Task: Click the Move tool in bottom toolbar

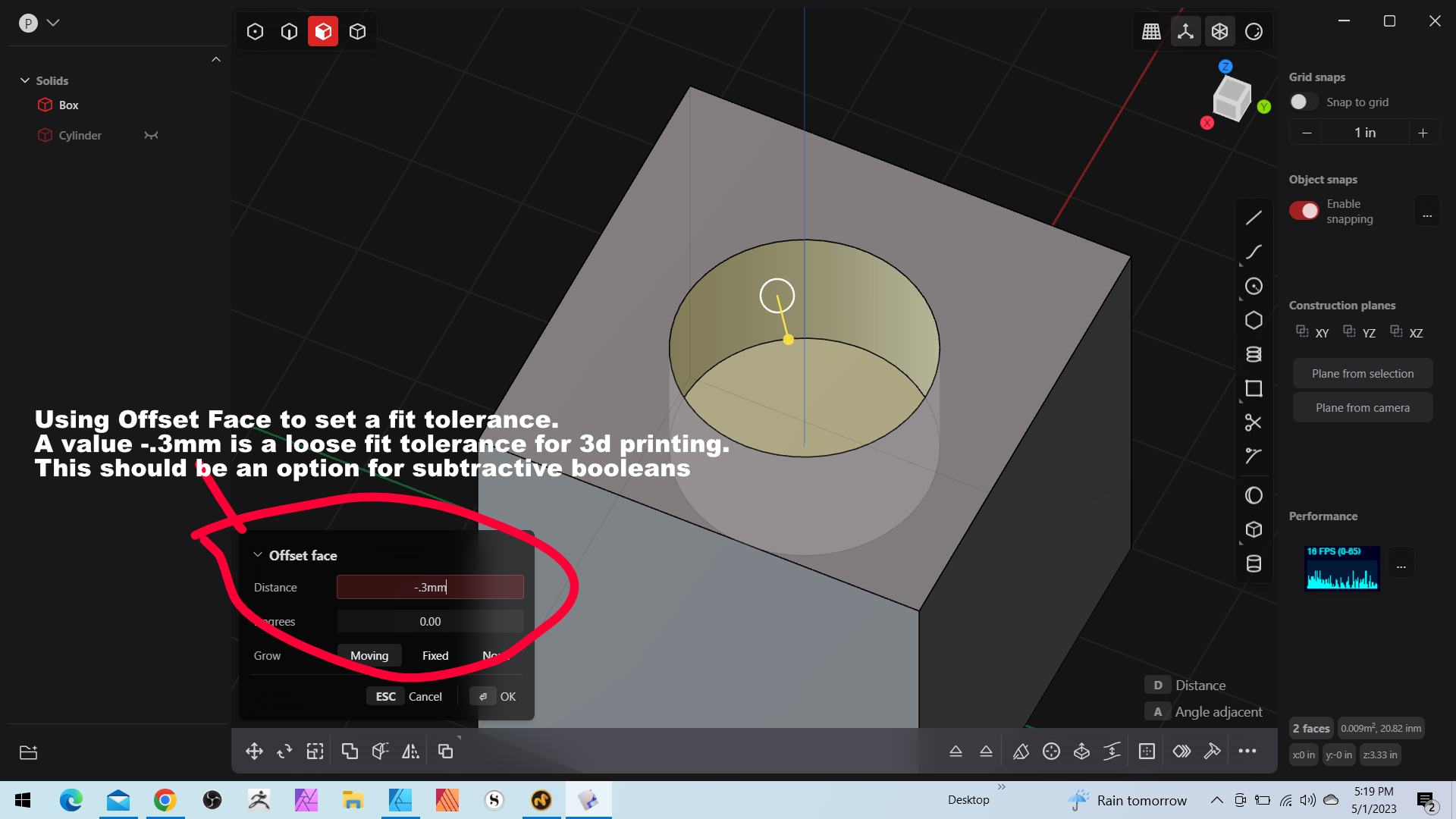Action: click(254, 751)
